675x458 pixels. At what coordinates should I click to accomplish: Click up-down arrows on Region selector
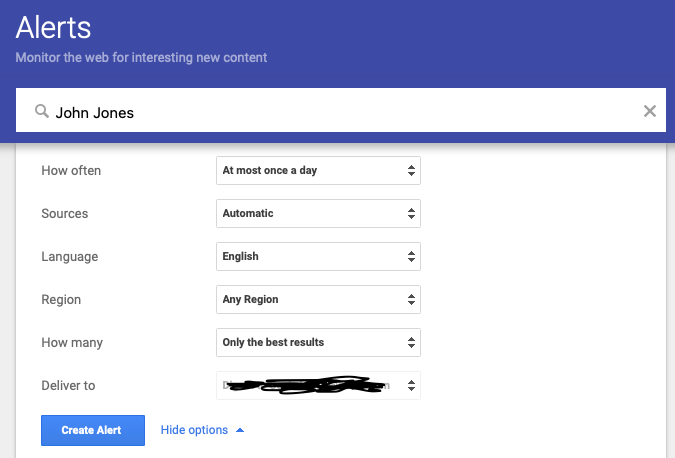[411, 300]
